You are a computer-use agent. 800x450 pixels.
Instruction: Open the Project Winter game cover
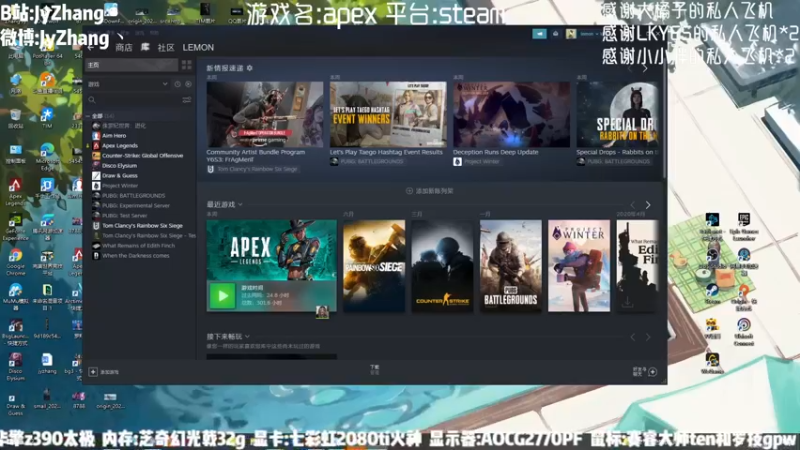tap(579, 266)
